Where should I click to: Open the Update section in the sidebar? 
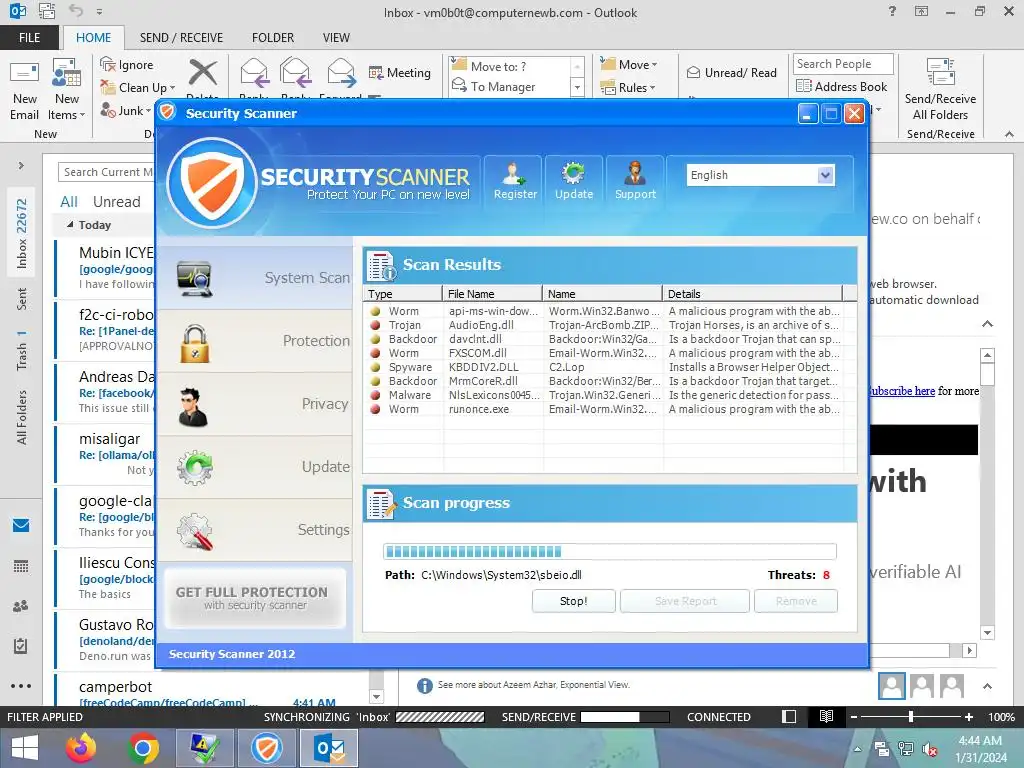pyautogui.click(x=255, y=466)
